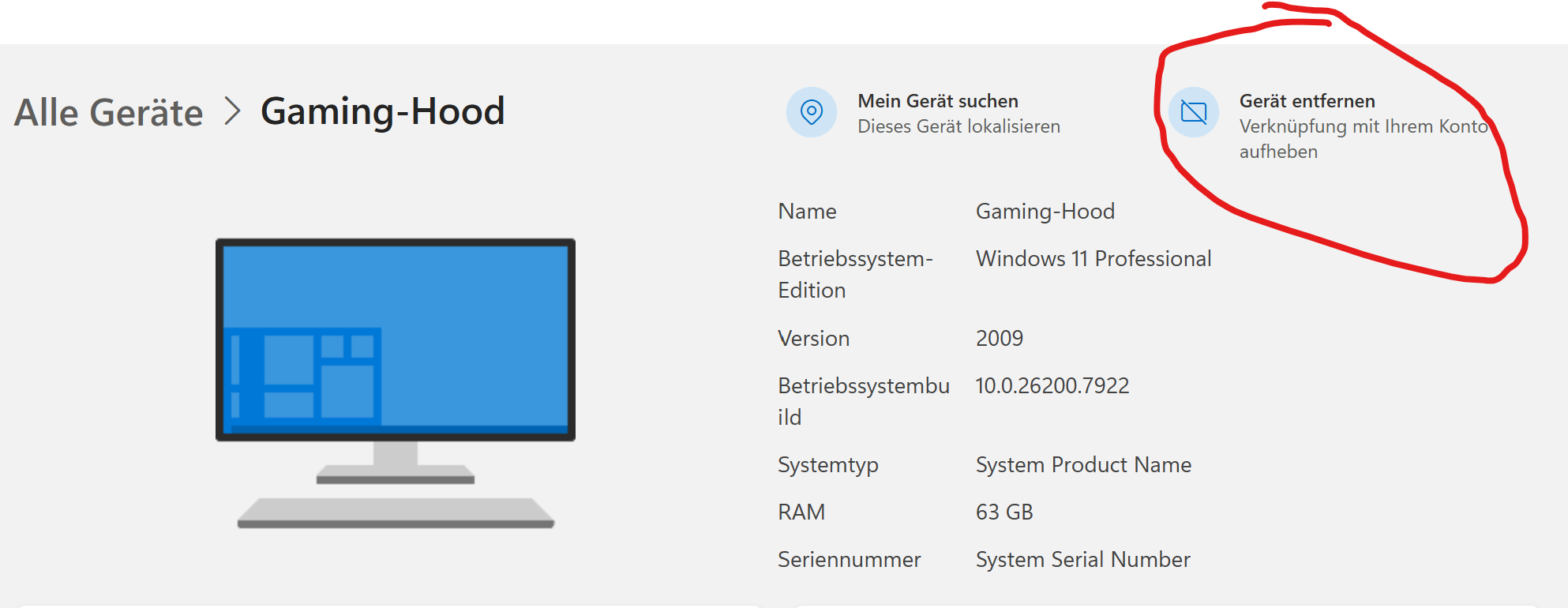Click the Betriebssystem-Edition label
The width and height of the screenshot is (1568, 608).
pyautogui.click(x=856, y=275)
